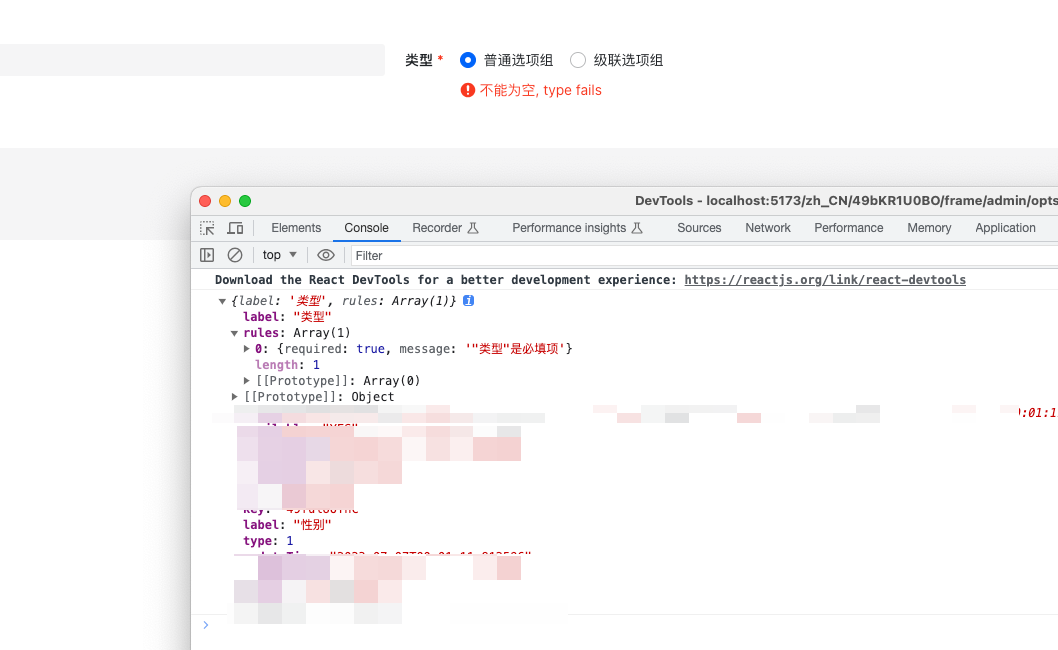Switch to the Network tab
The image size is (1058, 650).
[767, 228]
